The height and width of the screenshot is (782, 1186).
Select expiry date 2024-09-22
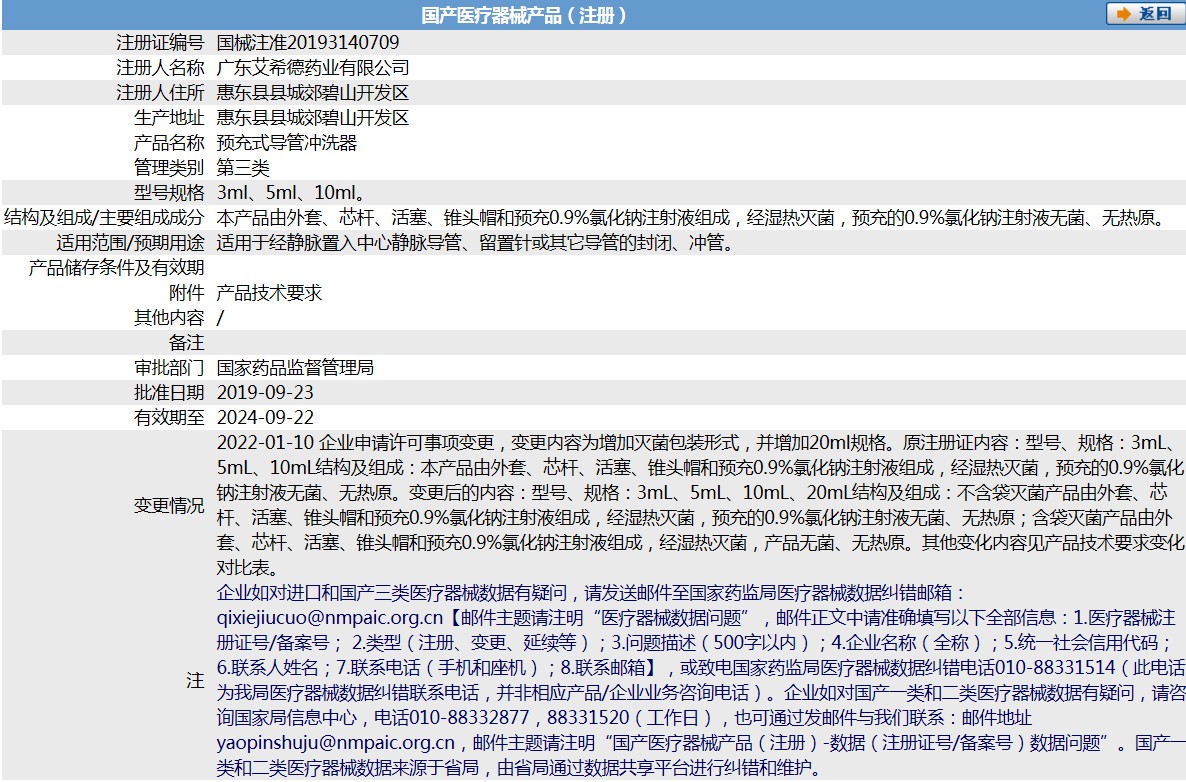point(265,417)
